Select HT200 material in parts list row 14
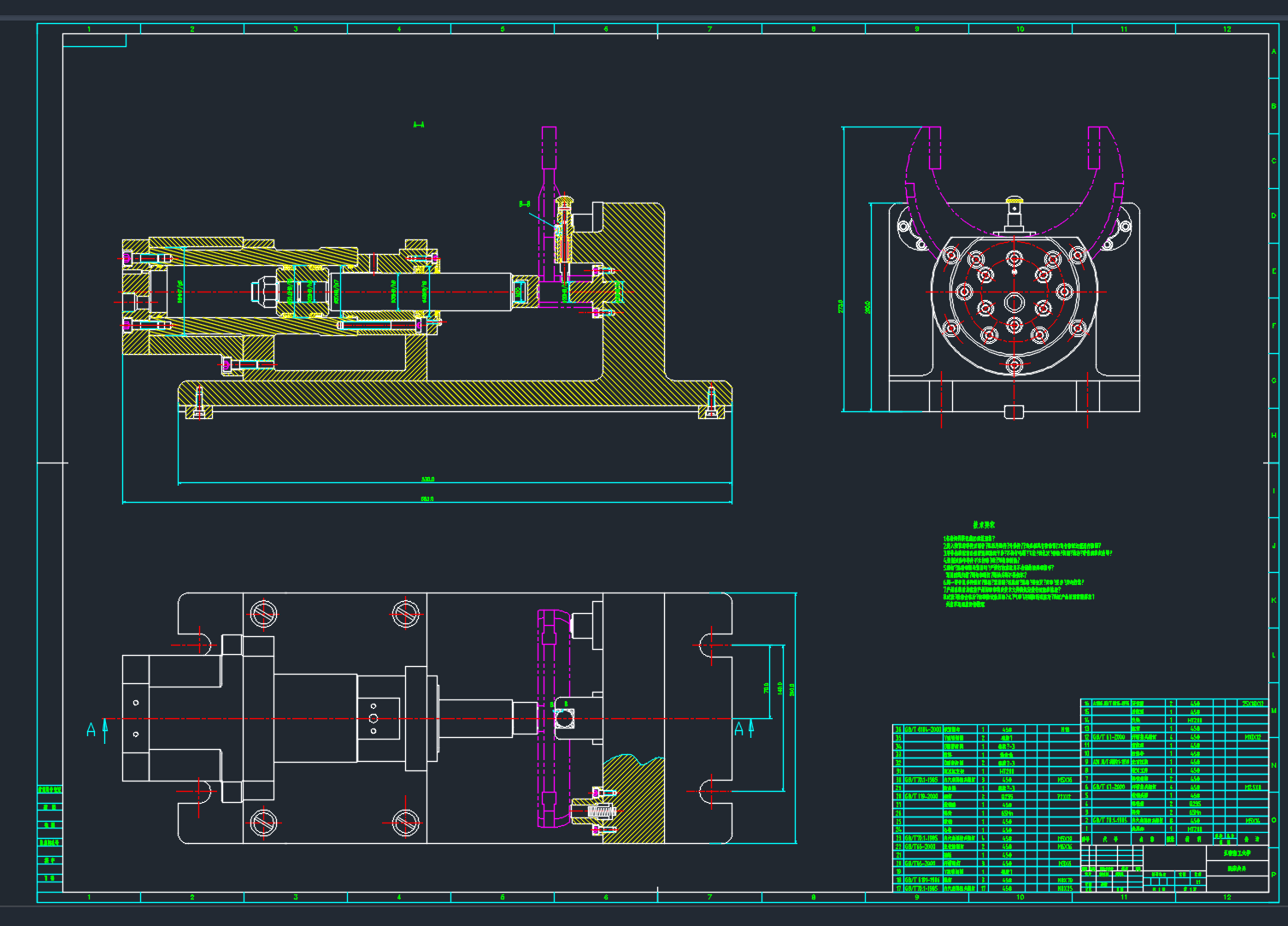1288x926 pixels. click(x=1195, y=721)
